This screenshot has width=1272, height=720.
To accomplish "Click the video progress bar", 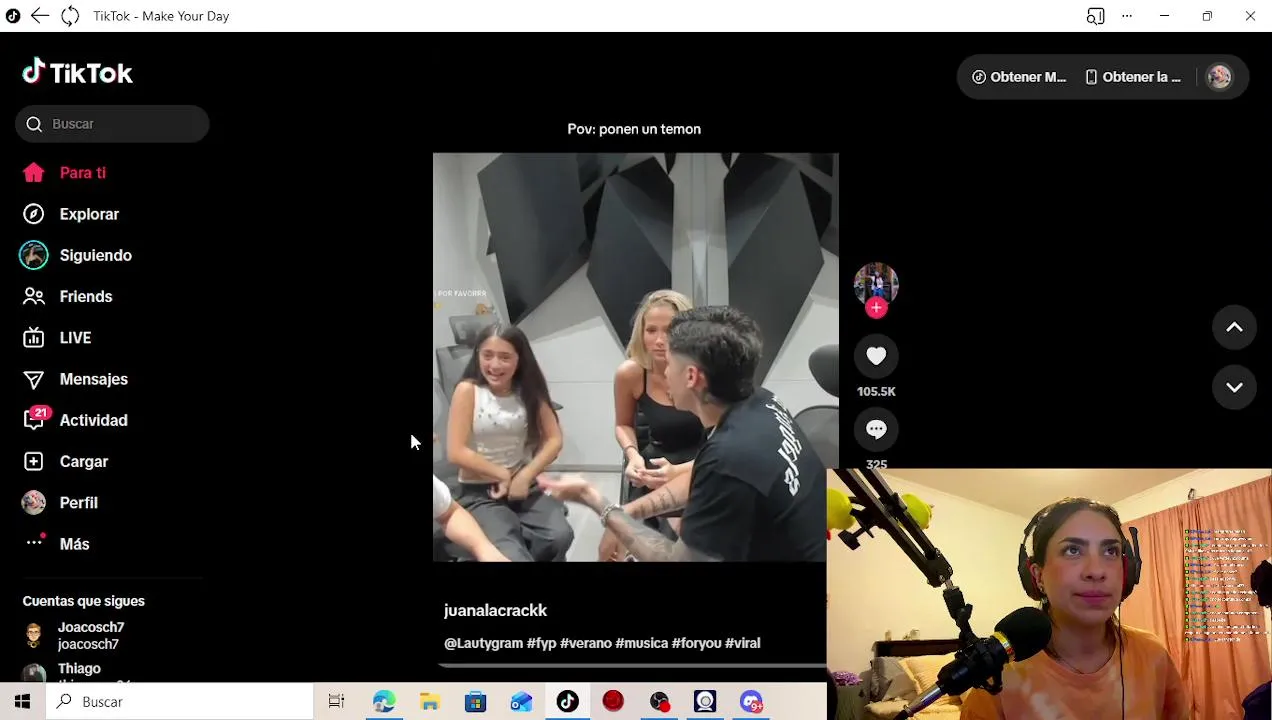I will 634,665.
